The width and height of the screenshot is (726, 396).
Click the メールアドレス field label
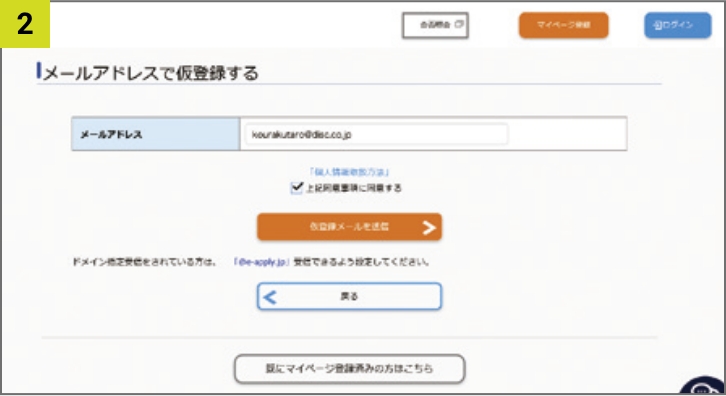(x=111, y=135)
